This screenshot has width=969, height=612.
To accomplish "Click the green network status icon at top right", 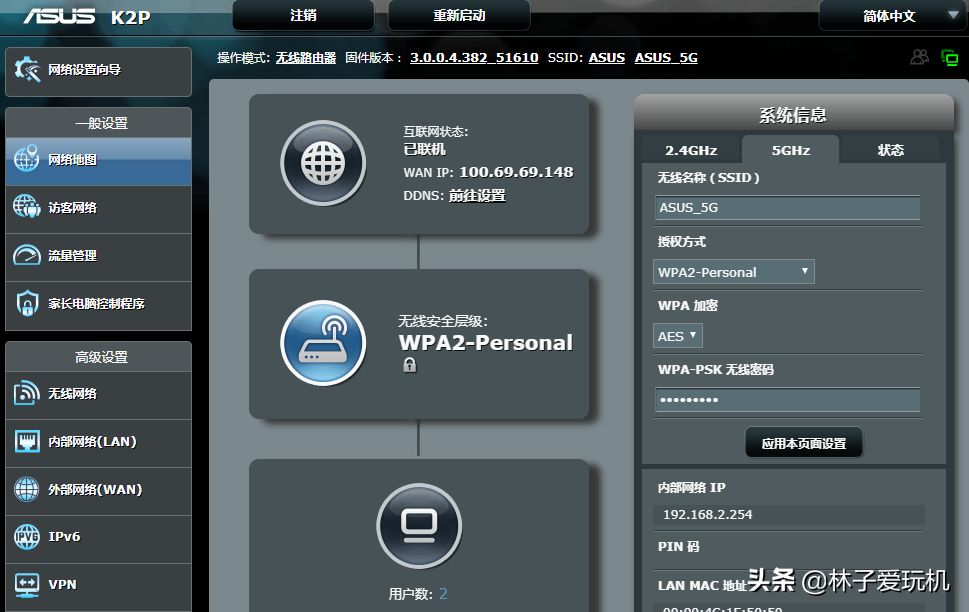I will point(949,58).
